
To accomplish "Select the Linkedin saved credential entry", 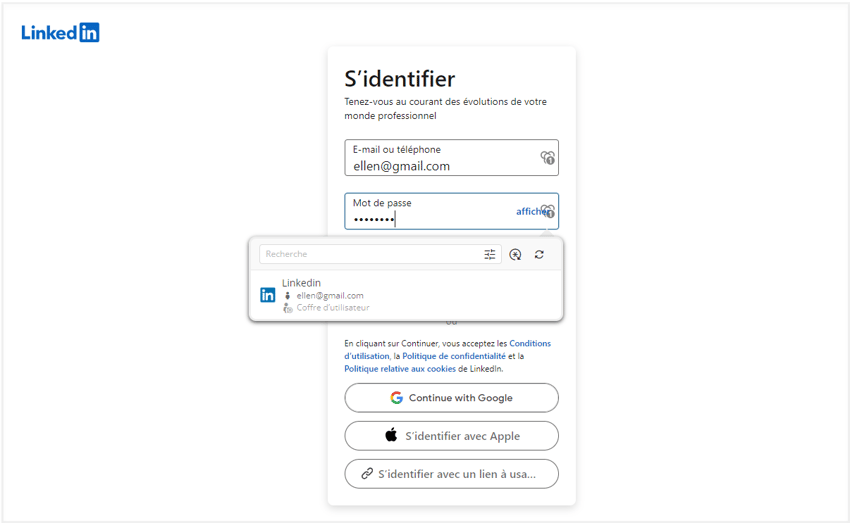I will tap(405, 295).
